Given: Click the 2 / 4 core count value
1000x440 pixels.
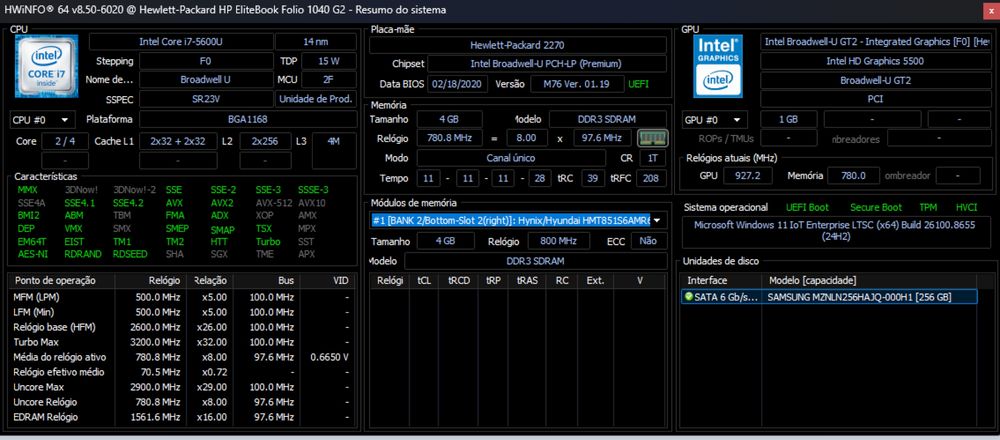Looking at the screenshot, I should pos(65,142).
